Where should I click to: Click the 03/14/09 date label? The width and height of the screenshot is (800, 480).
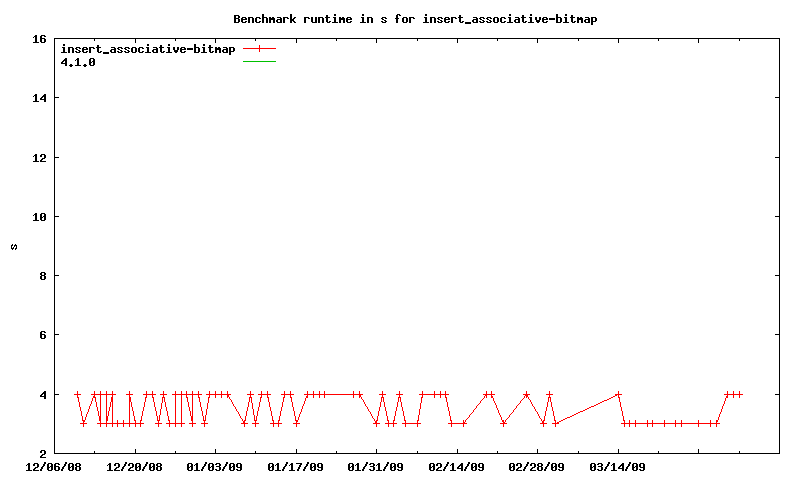pyautogui.click(x=618, y=466)
